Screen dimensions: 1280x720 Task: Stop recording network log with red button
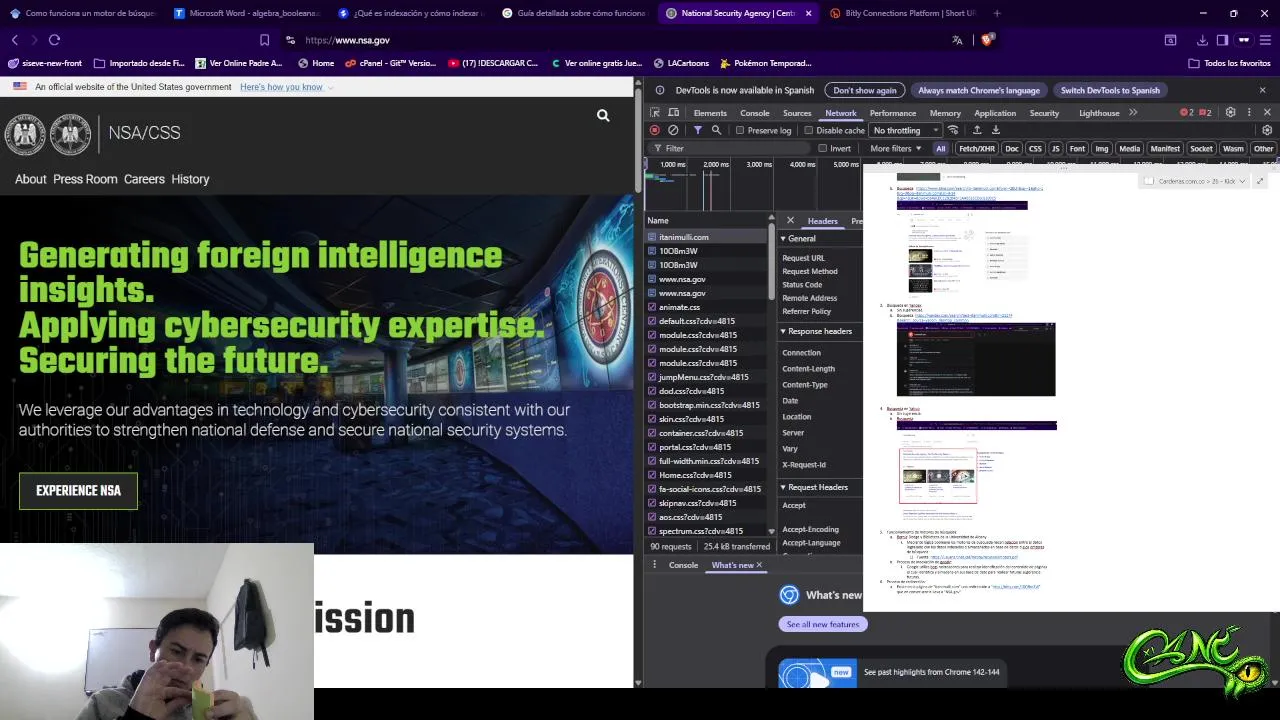pyautogui.click(x=655, y=130)
